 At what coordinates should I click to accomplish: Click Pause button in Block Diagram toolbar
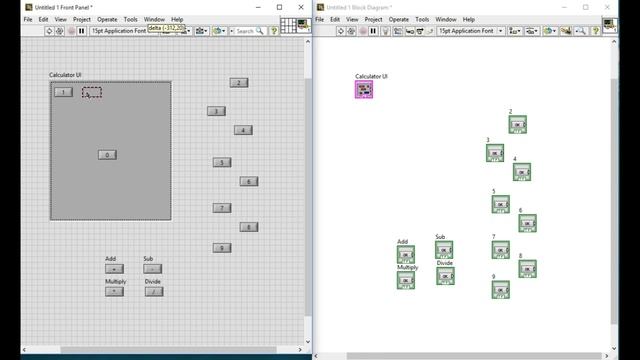(373, 31)
